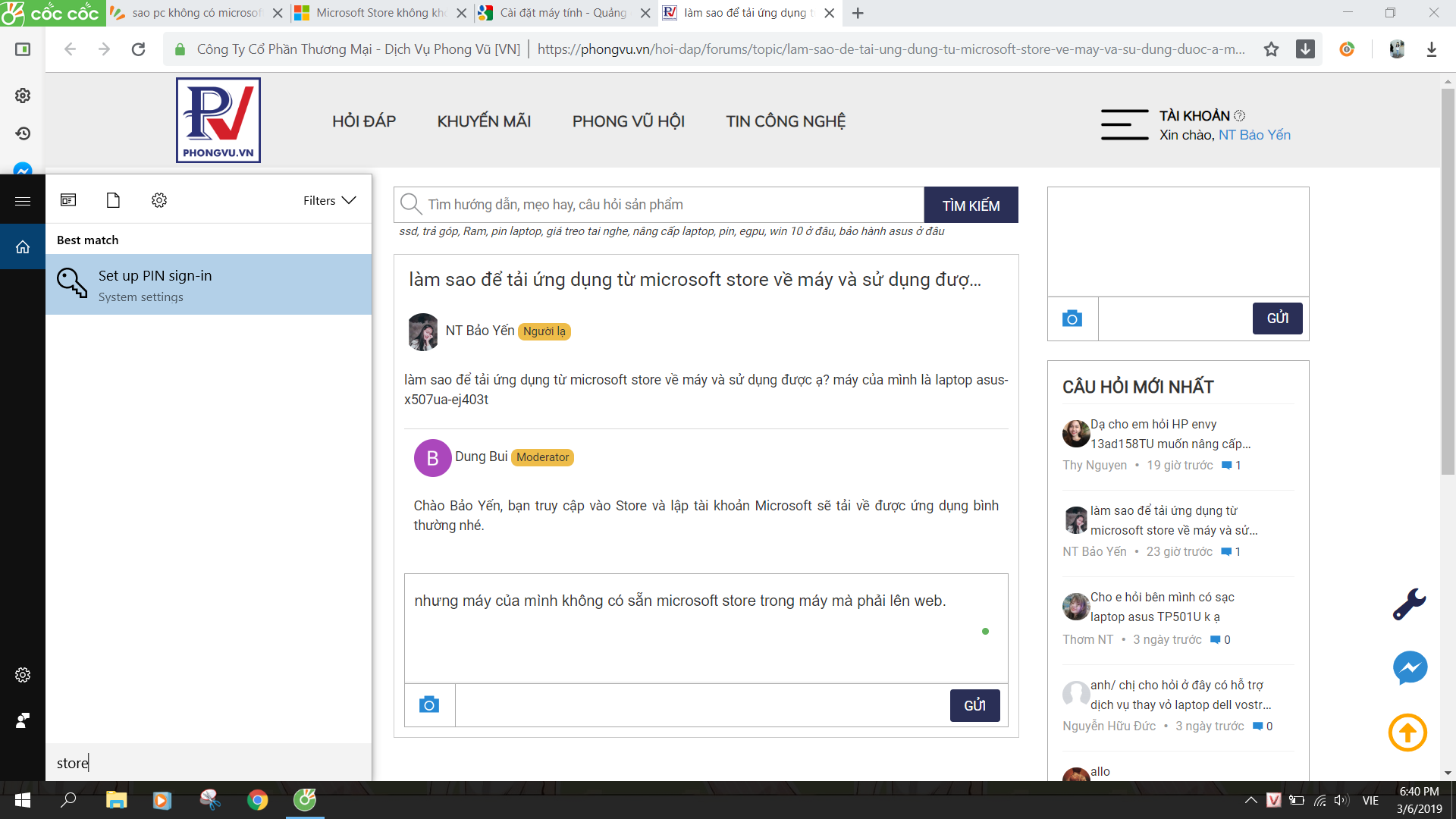
Task: Open NT Bảo Yến poster avatar
Action: [423, 332]
